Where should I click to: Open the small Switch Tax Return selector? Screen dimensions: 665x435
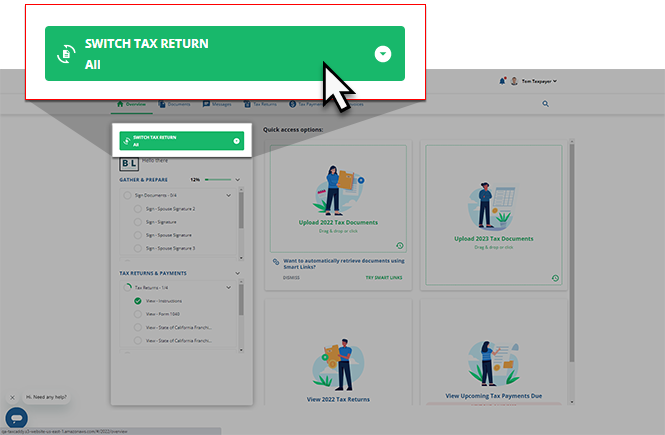[x=182, y=141]
